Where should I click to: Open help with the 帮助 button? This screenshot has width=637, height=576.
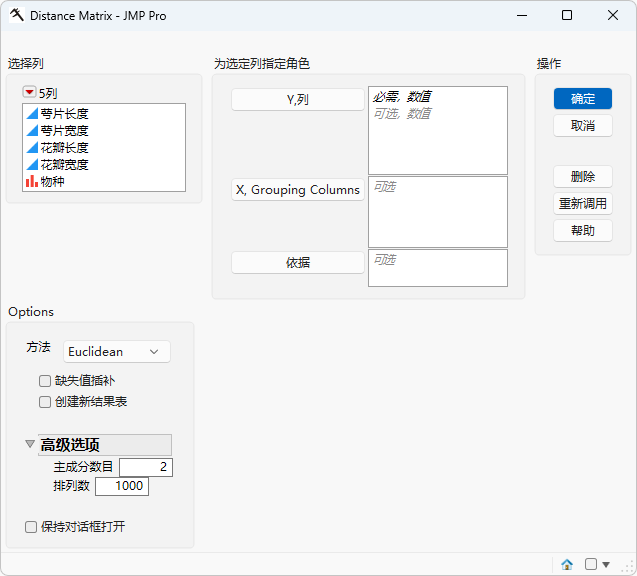(x=583, y=231)
